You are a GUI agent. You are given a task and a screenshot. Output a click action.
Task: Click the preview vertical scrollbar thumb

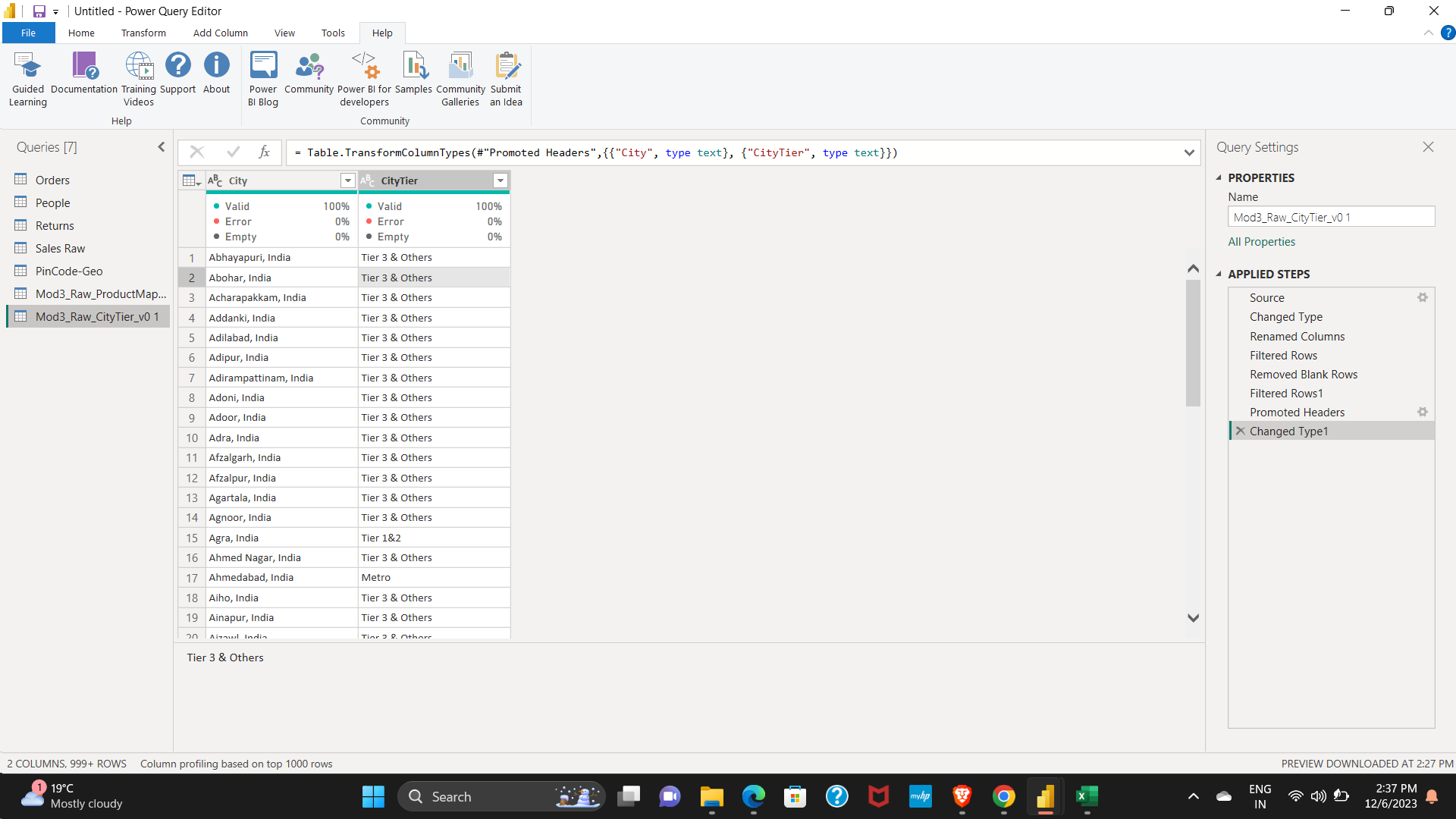[1193, 343]
